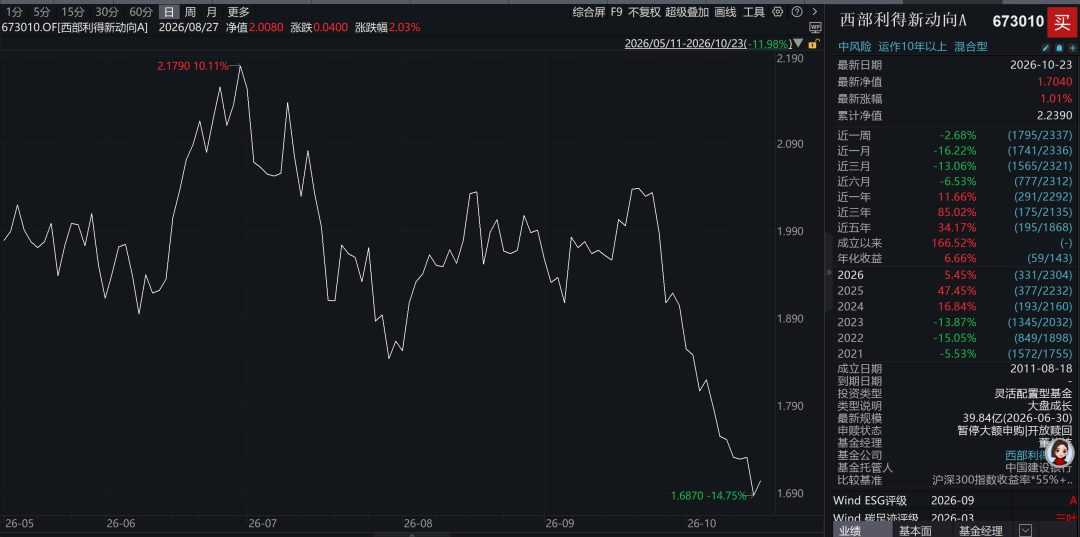Click the bell alert icon
This screenshot has width=1080, height=537.
click(x=1059, y=48)
